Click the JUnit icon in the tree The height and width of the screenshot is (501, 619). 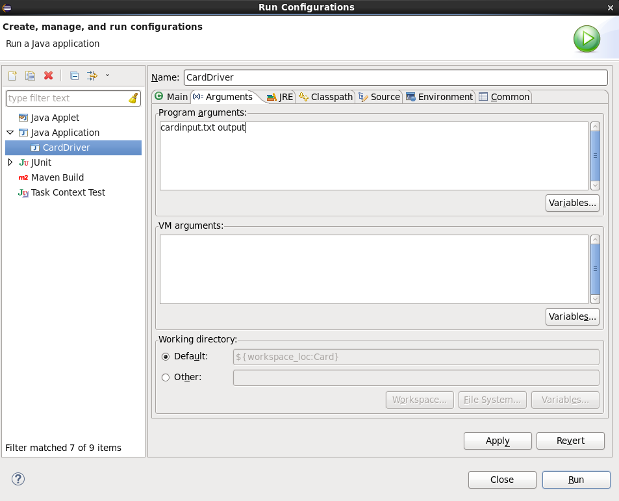click(x=23, y=163)
